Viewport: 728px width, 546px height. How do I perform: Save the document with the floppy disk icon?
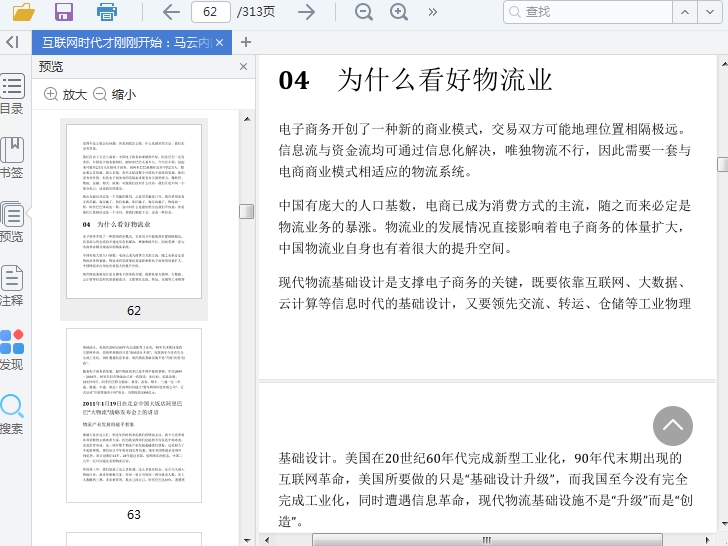tap(64, 12)
